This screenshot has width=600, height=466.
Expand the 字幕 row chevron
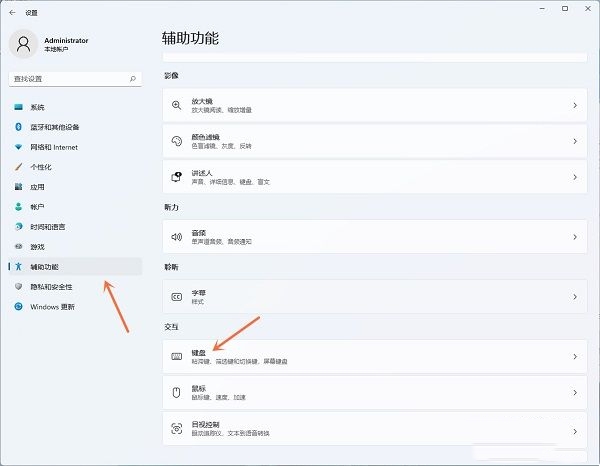tap(574, 297)
